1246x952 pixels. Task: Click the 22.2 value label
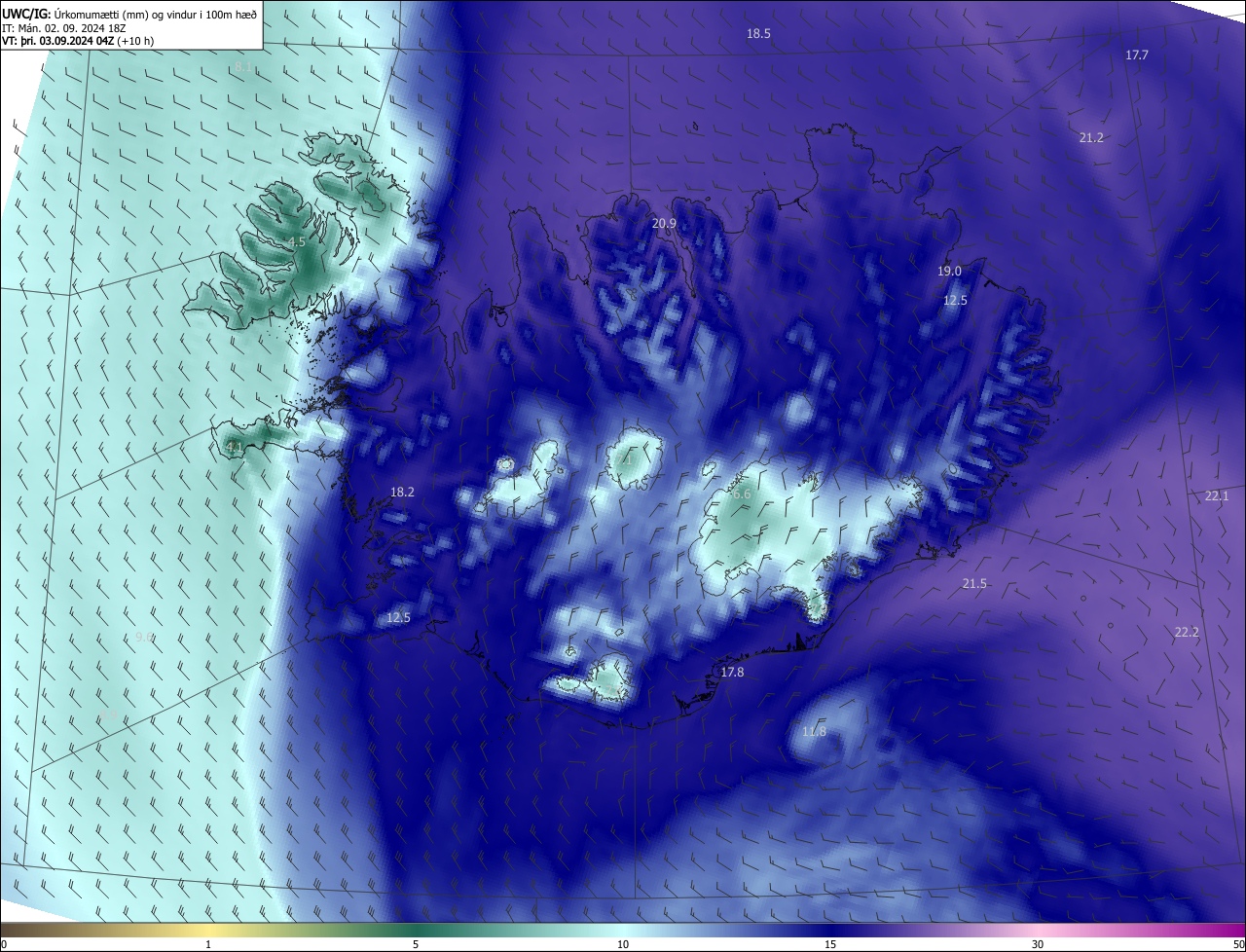pyautogui.click(x=1187, y=633)
